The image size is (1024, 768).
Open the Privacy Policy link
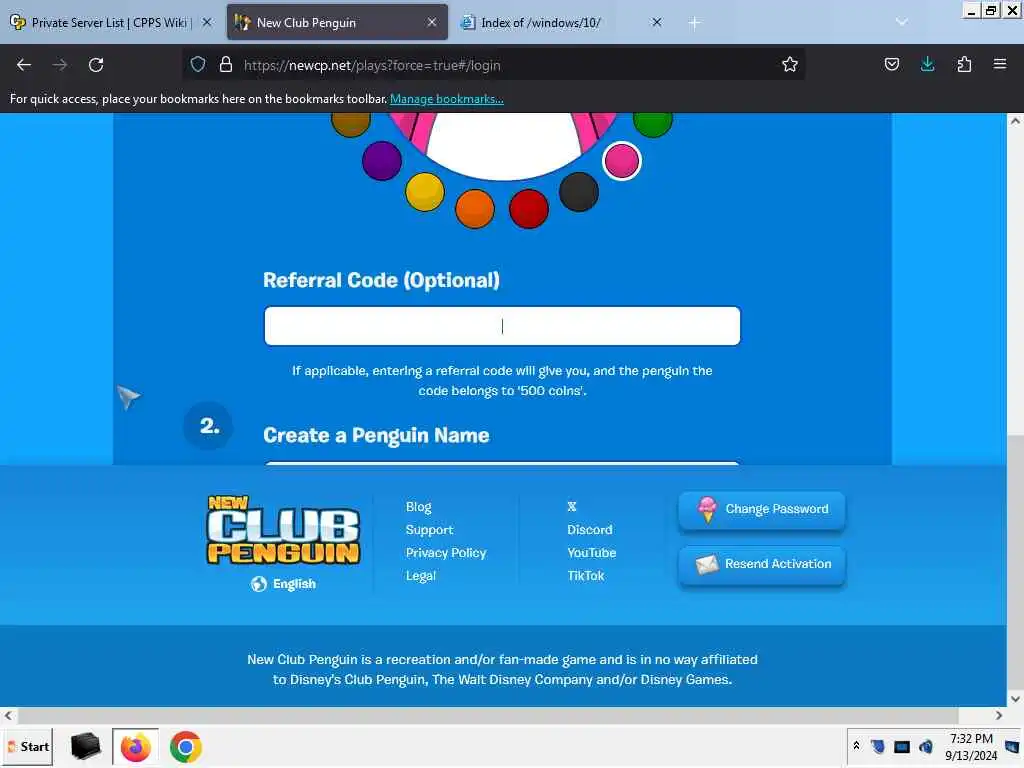(x=446, y=552)
